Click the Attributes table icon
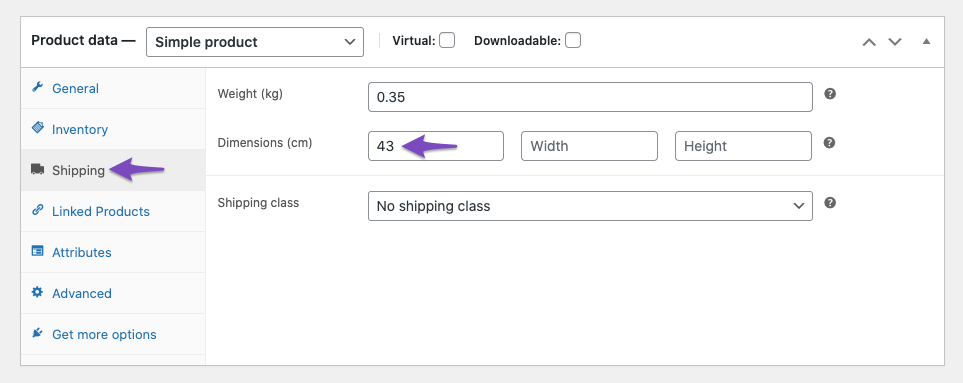 tap(37, 251)
